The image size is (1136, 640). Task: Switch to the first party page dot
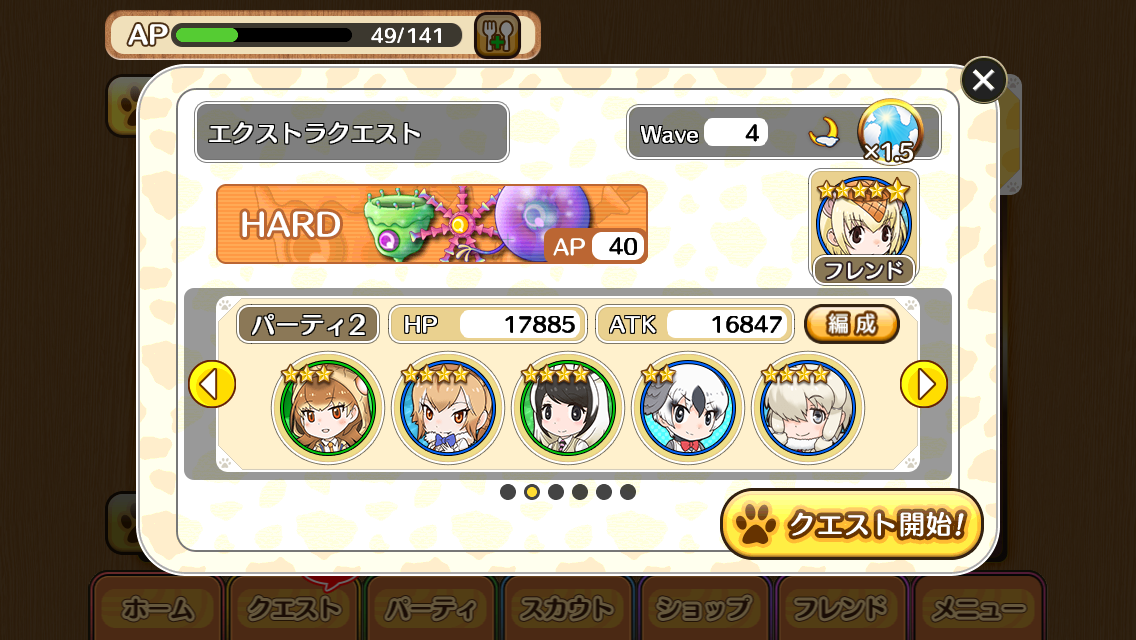tap(508, 492)
